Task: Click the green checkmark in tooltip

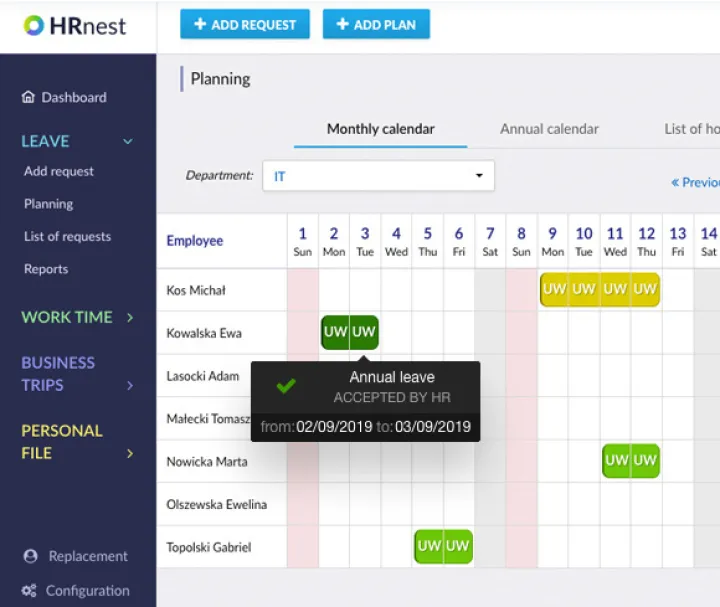Action: coord(286,385)
